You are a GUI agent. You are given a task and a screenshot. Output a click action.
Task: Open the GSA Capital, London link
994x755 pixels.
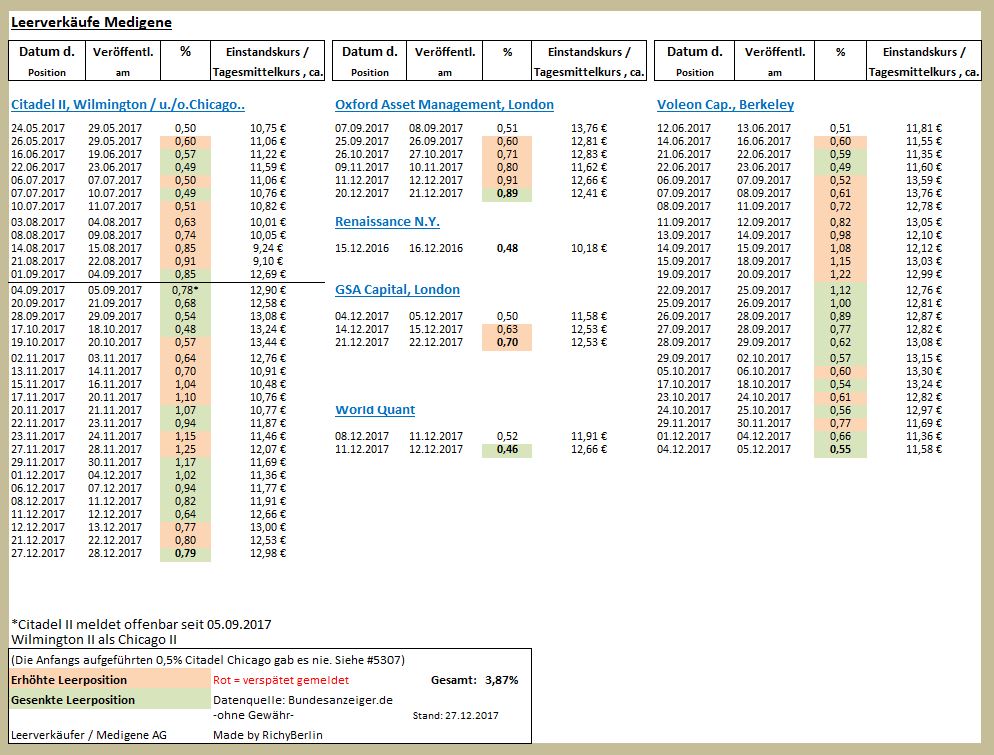tap(399, 289)
